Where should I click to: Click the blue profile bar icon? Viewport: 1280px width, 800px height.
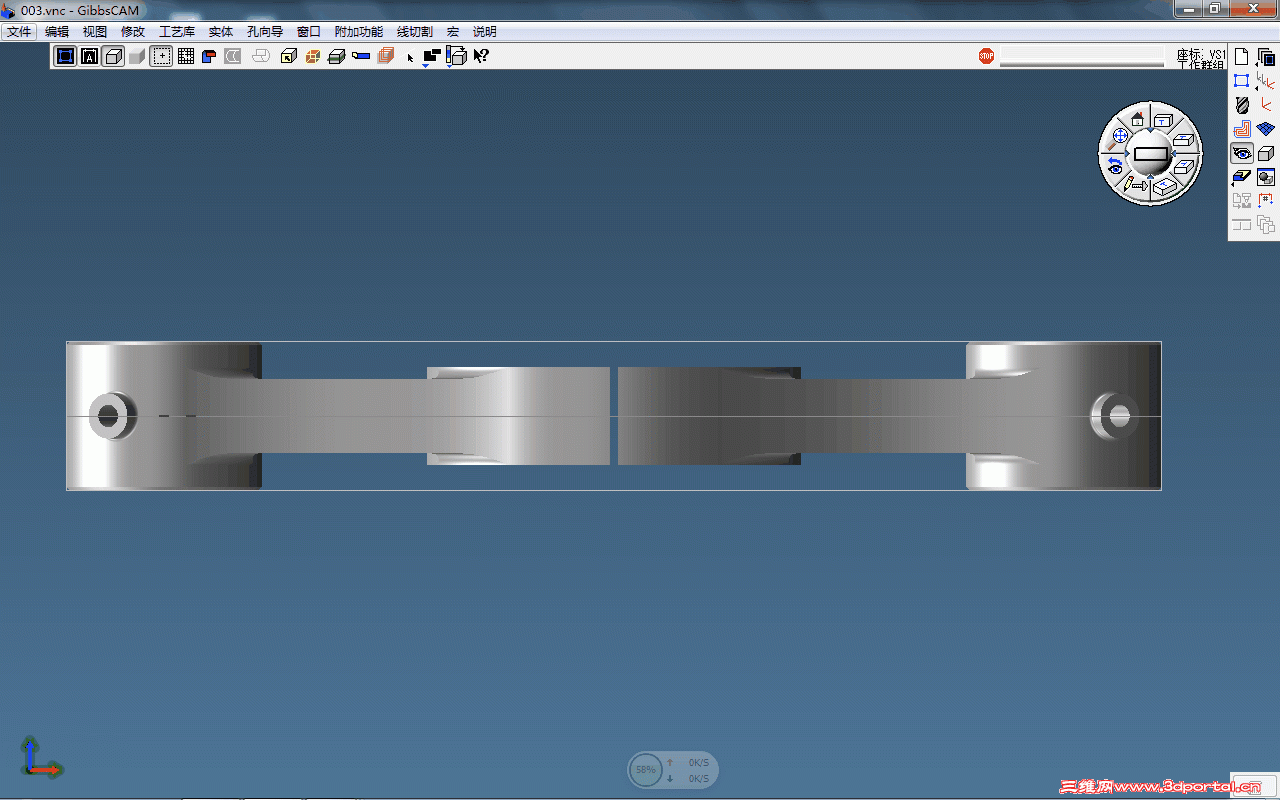point(361,56)
